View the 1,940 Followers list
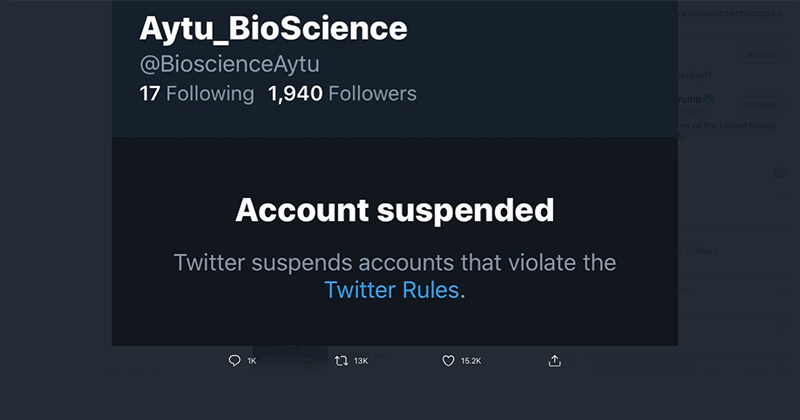This screenshot has width=800, height=420. [342, 94]
